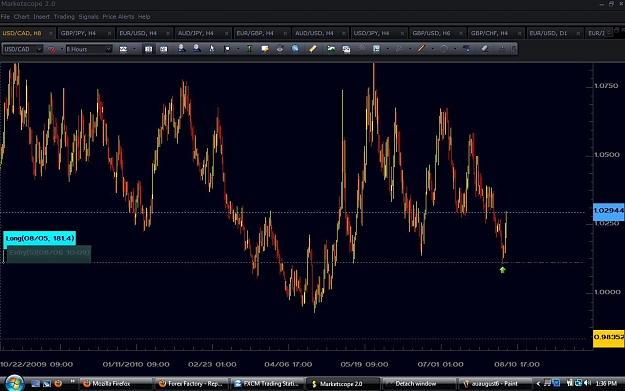The image size is (625, 391).
Task: Switch to Detach window taskbar button
Action: (418, 383)
